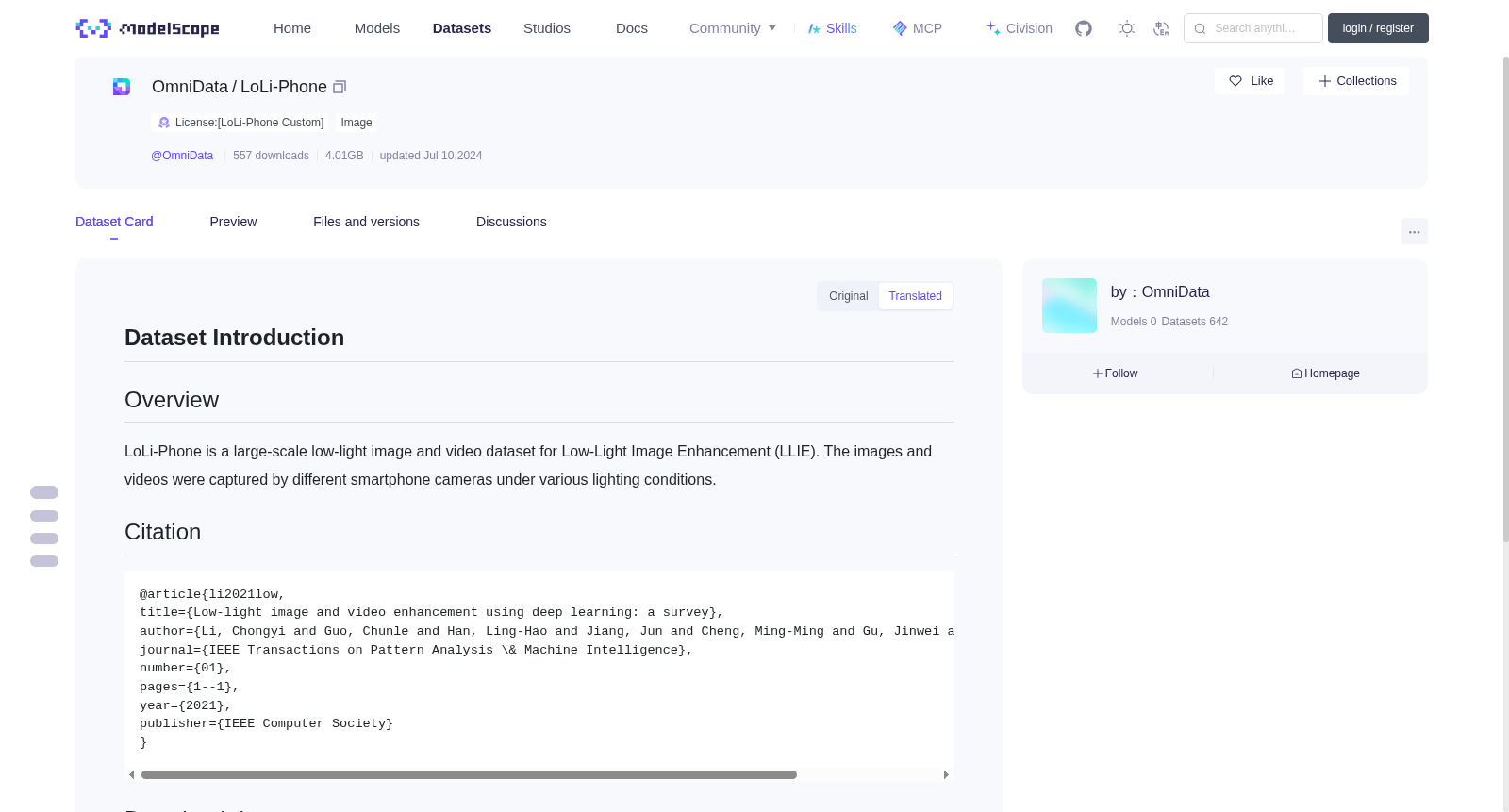The width and height of the screenshot is (1509, 812).
Task: Open the OmniData Homepage link
Action: tap(1326, 373)
